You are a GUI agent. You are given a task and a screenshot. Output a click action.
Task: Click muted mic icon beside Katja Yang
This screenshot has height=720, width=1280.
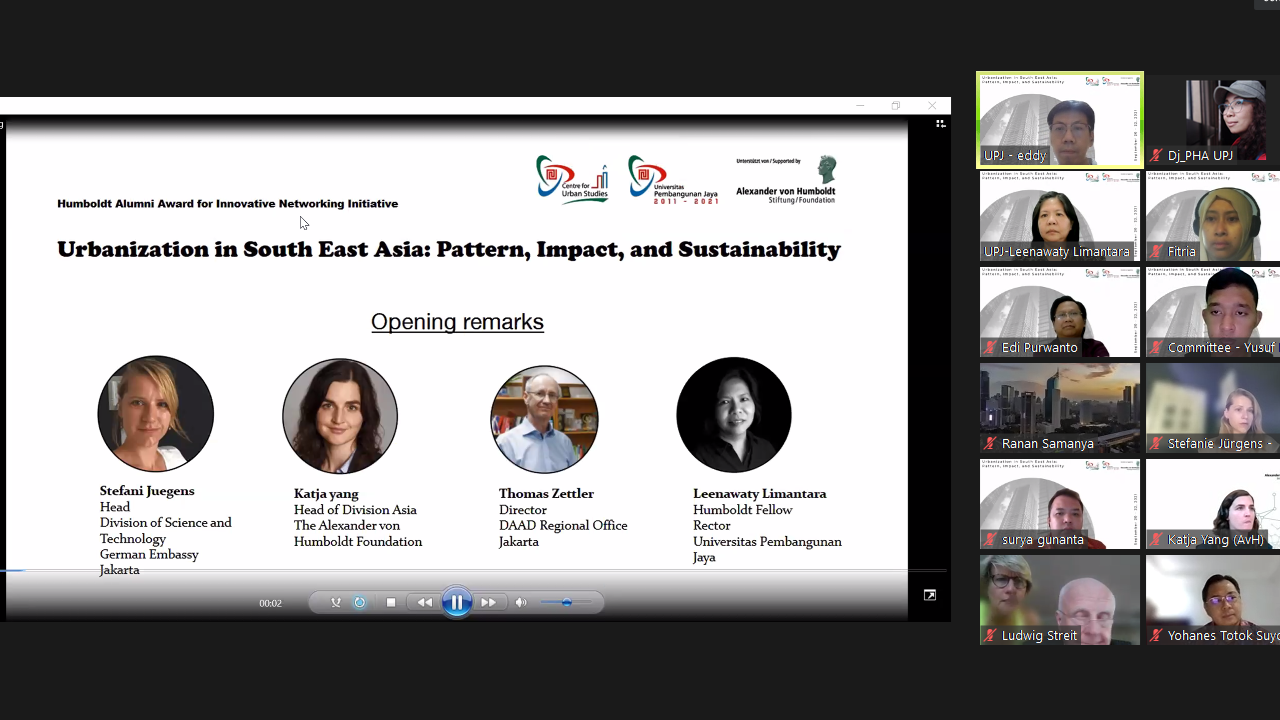click(x=1157, y=540)
